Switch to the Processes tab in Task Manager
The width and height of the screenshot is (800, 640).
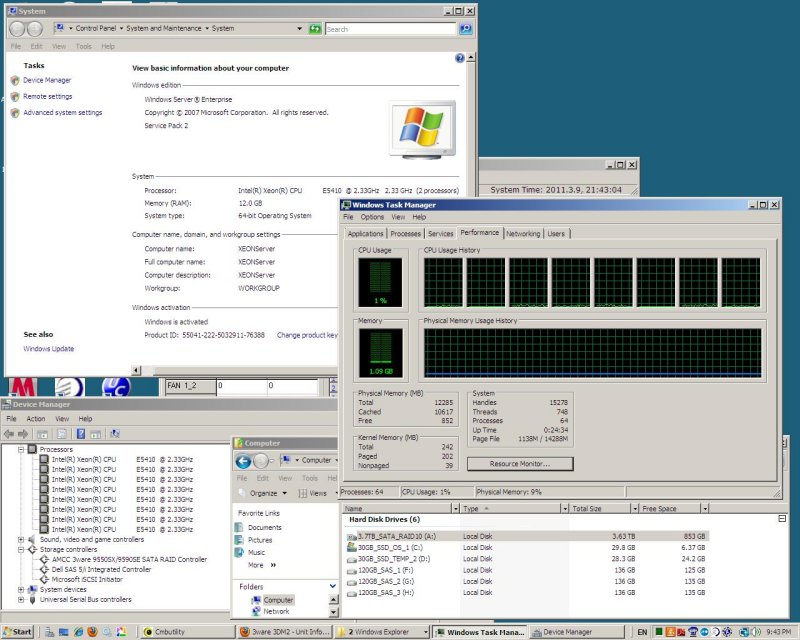click(x=406, y=234)
